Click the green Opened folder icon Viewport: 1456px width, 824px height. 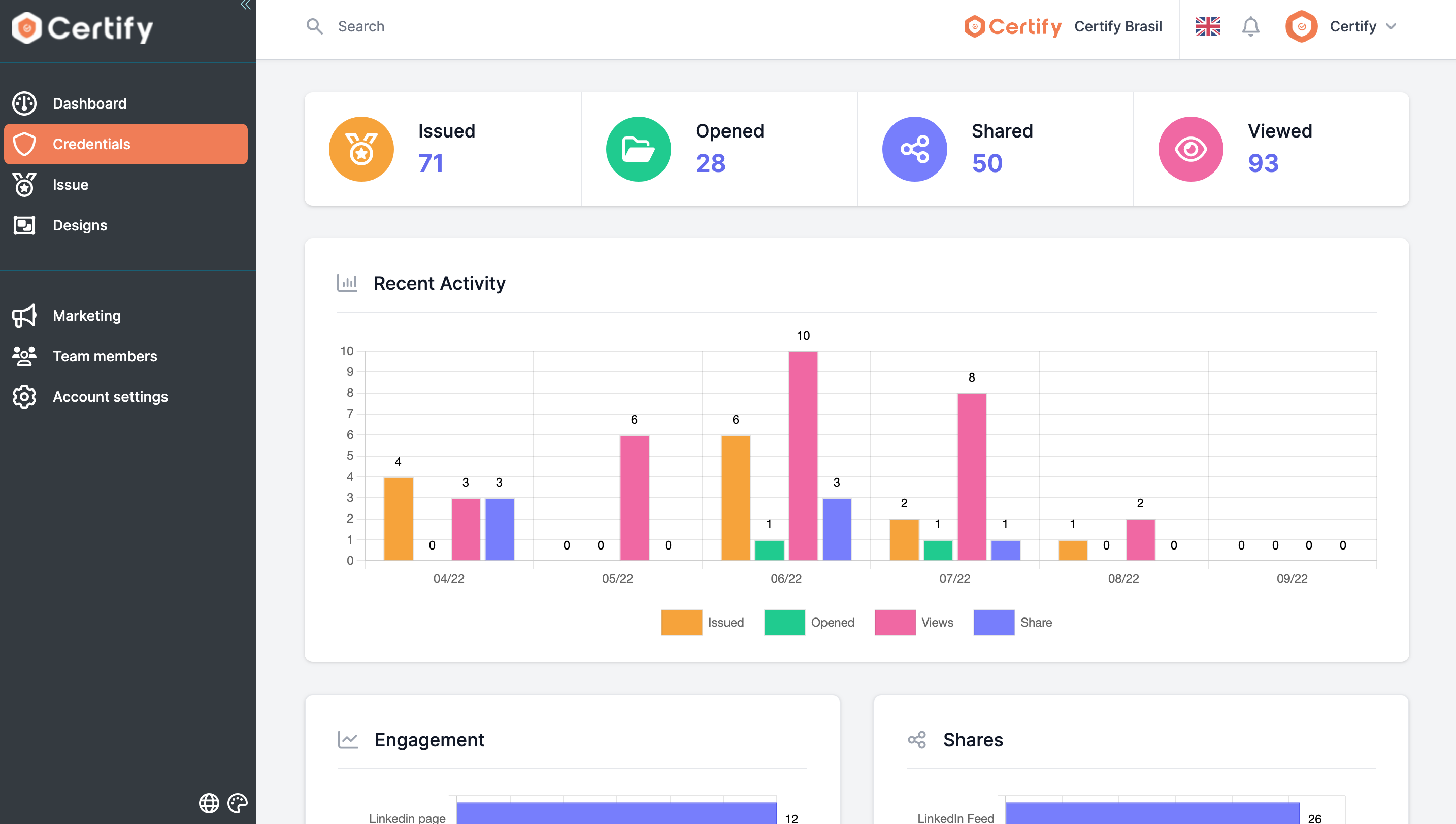(638, 149)
